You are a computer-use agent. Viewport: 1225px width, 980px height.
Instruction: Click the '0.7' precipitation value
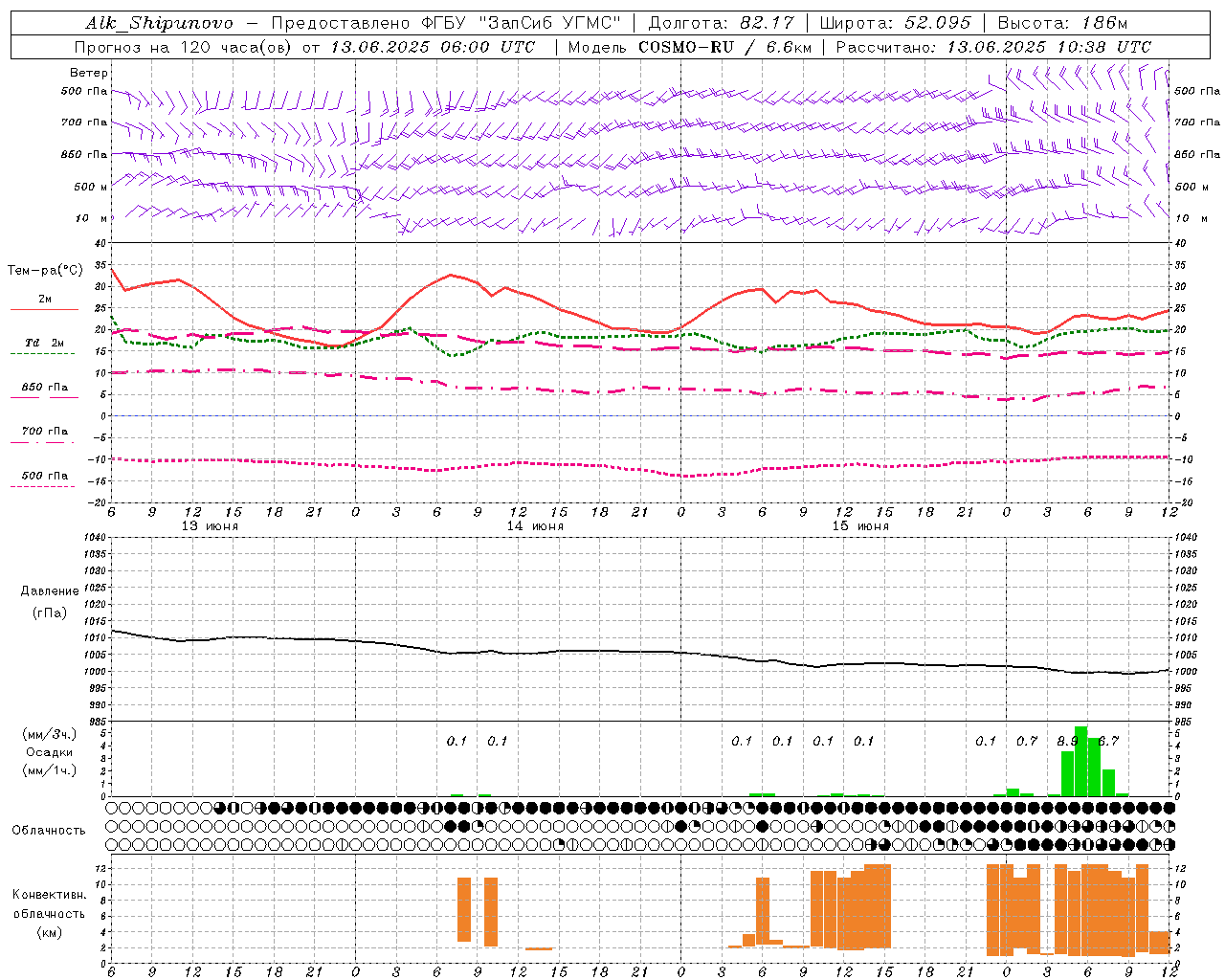[1027, 741]
